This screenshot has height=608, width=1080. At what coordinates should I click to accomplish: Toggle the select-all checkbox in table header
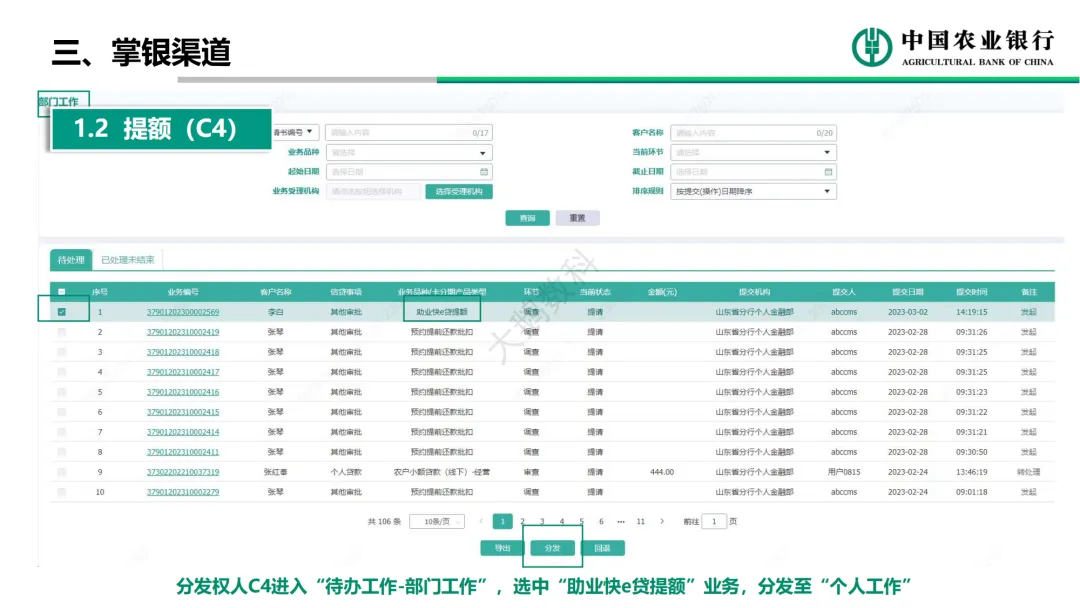[62, 292]
